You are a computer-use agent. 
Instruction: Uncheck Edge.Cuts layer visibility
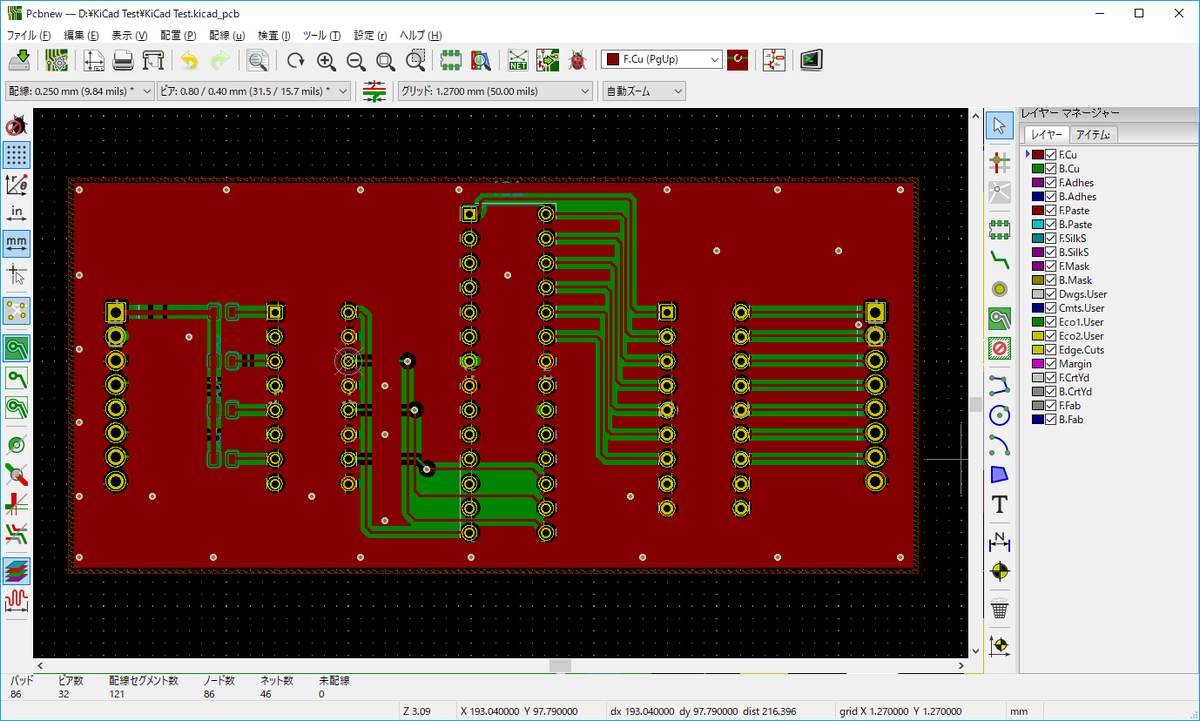(1051, 350)
